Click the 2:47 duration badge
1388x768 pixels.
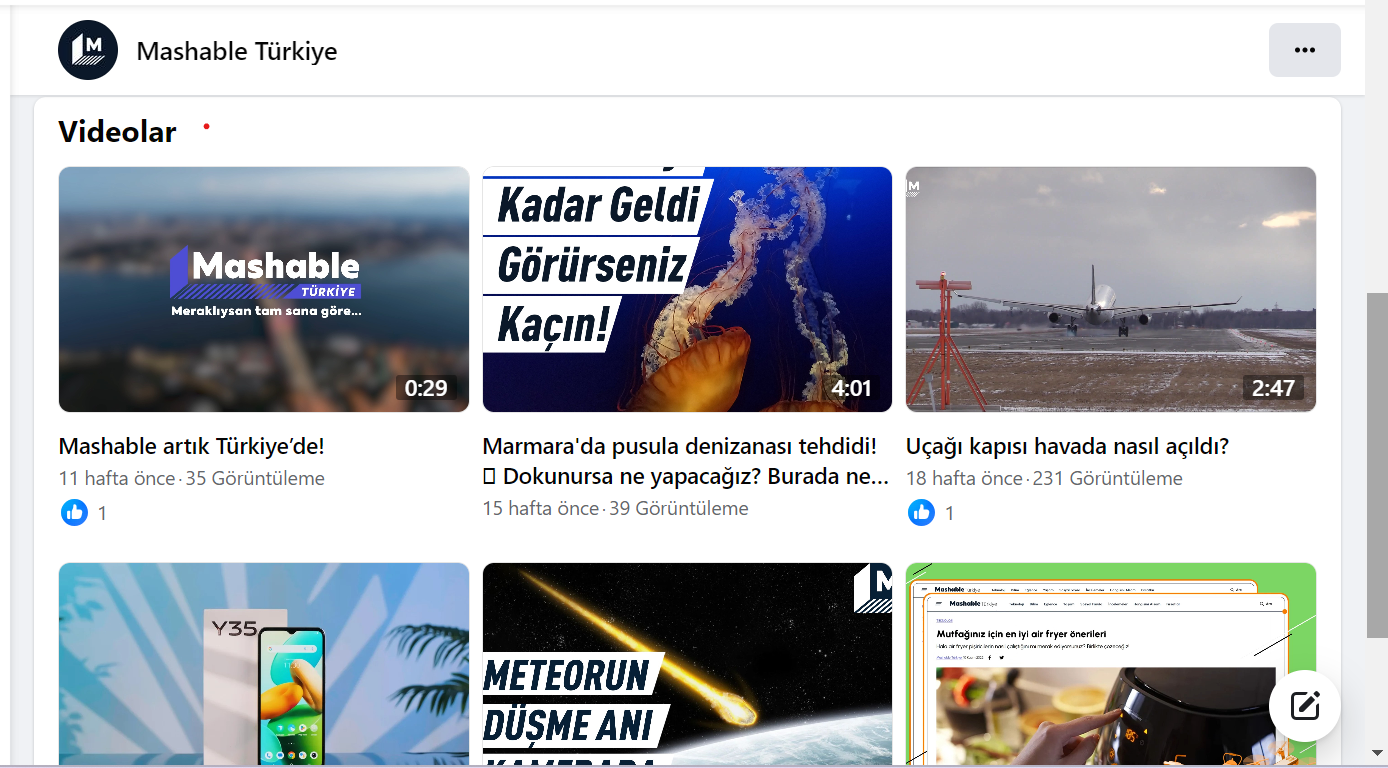pyautogui.click(x=1273, y=388)
